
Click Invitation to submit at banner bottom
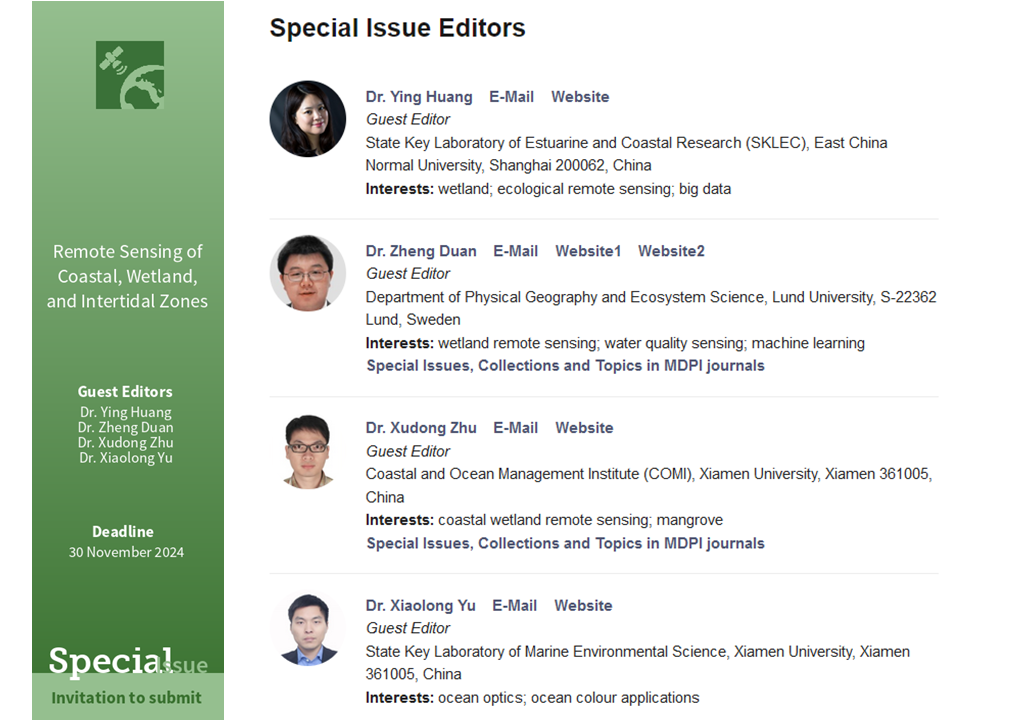coord(127,697)
